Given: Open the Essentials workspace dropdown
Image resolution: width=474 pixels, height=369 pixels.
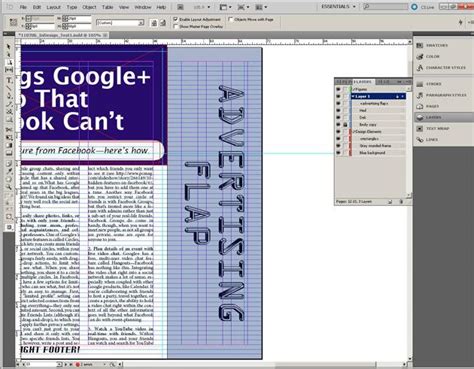Looking at the screenshot, I should (x=338, y=7).
